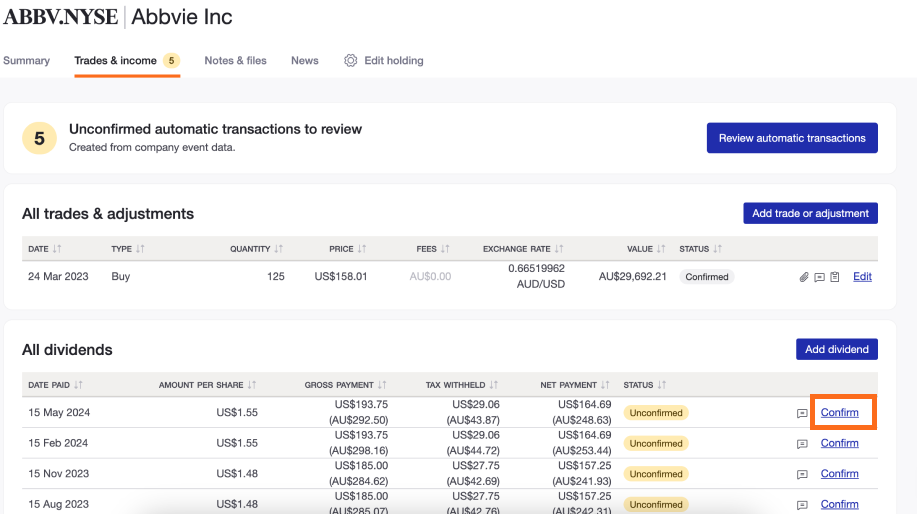Click the gear icon beside Edit holding
Screen dimensions: 917x514
point(350,60)
